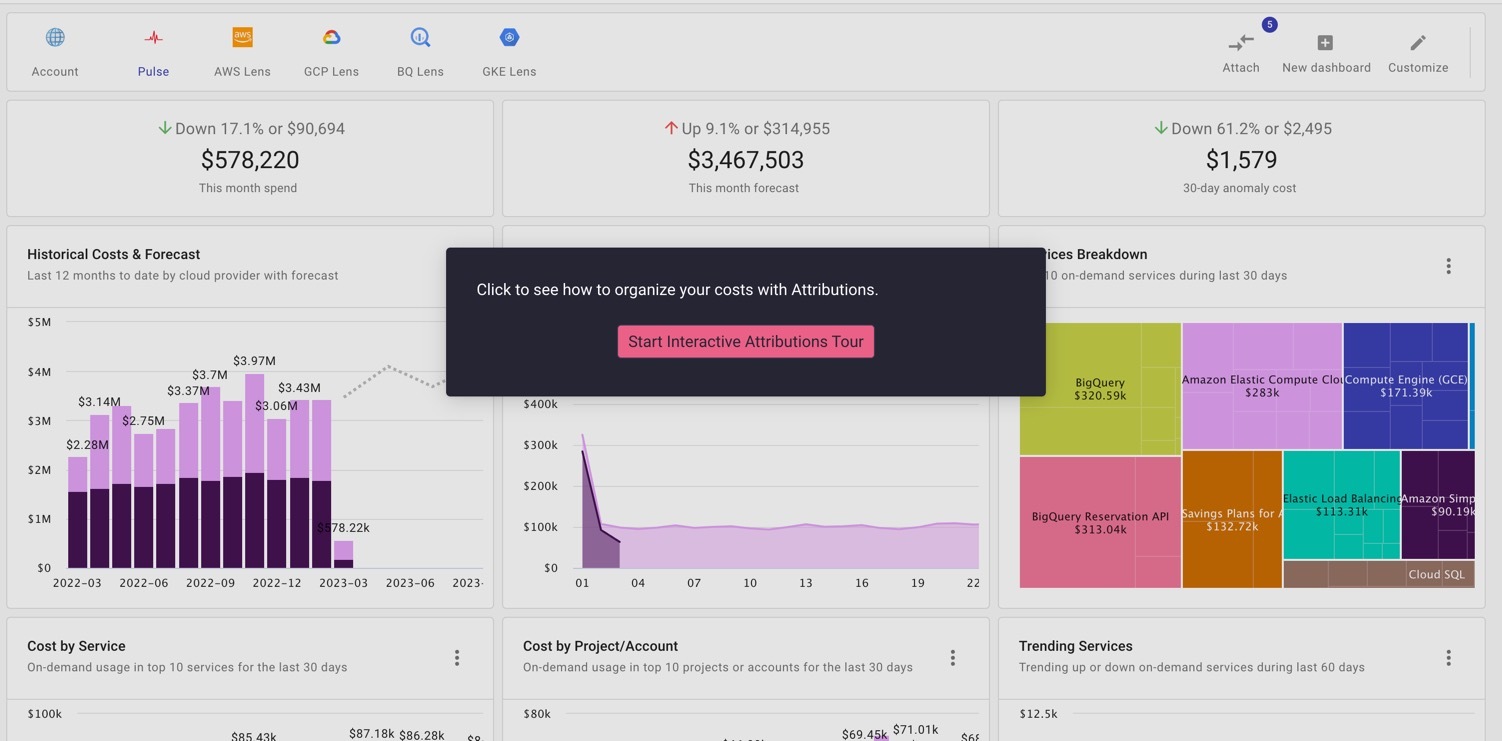Start the Interactive Attributions Tour
The image size is (1502, 741).
745,342
